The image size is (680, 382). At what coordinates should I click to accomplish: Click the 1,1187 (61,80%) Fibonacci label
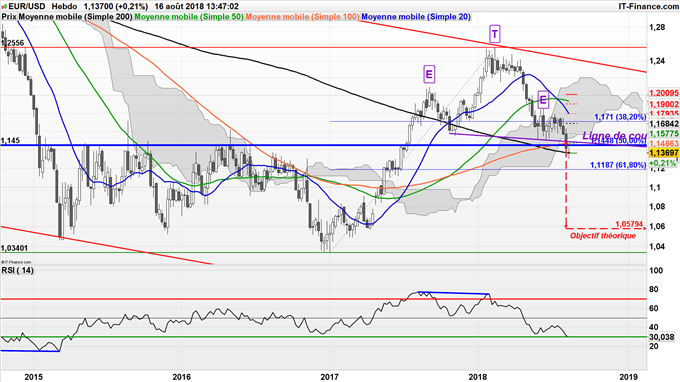[618, 165]
